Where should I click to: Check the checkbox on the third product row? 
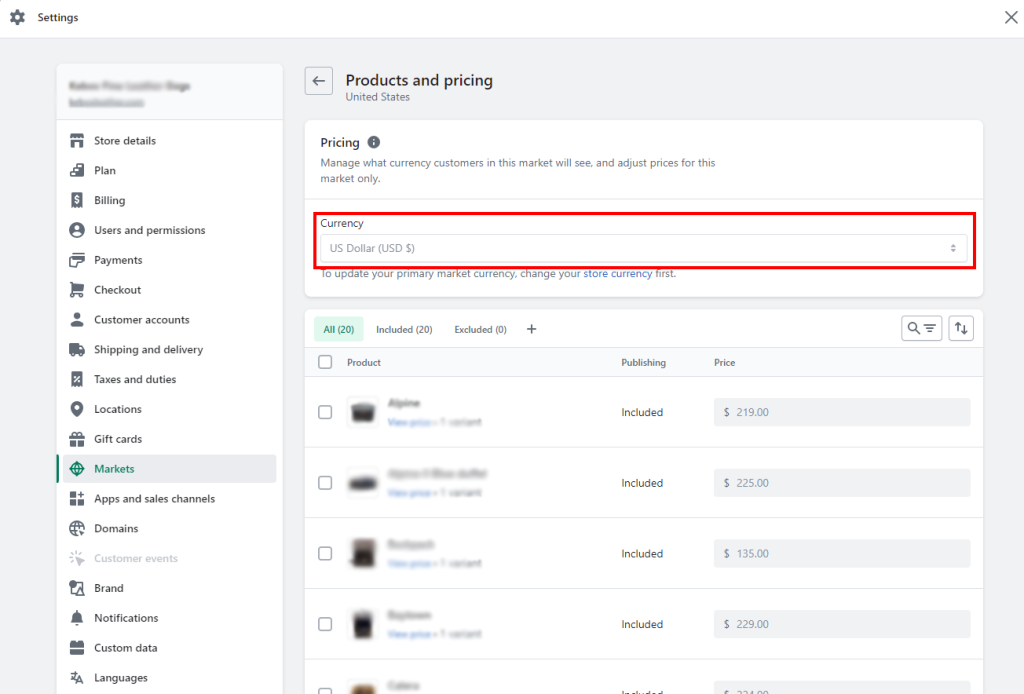[x=325, y=553]
